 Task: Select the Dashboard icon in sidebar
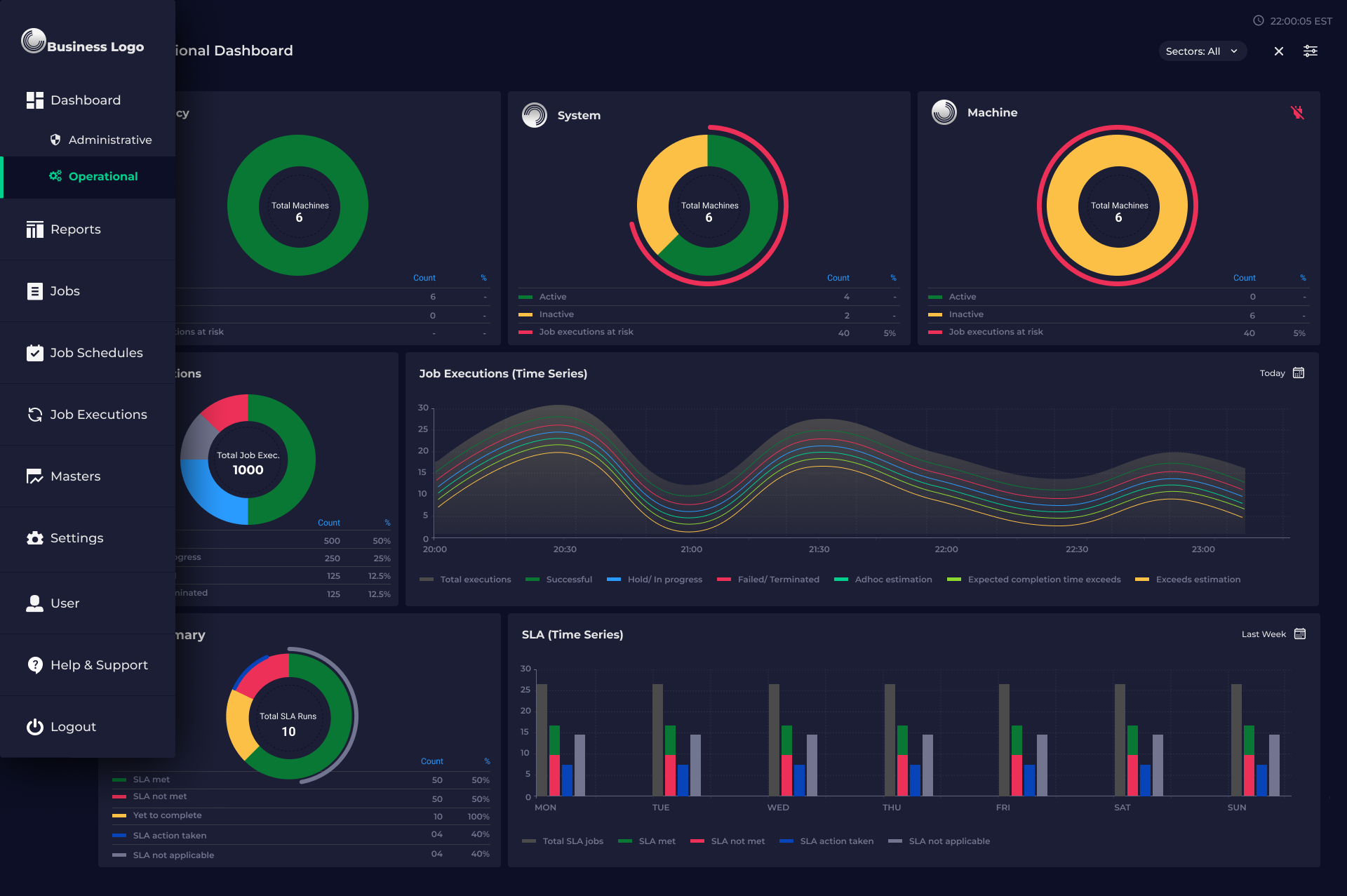coord(34,100)
